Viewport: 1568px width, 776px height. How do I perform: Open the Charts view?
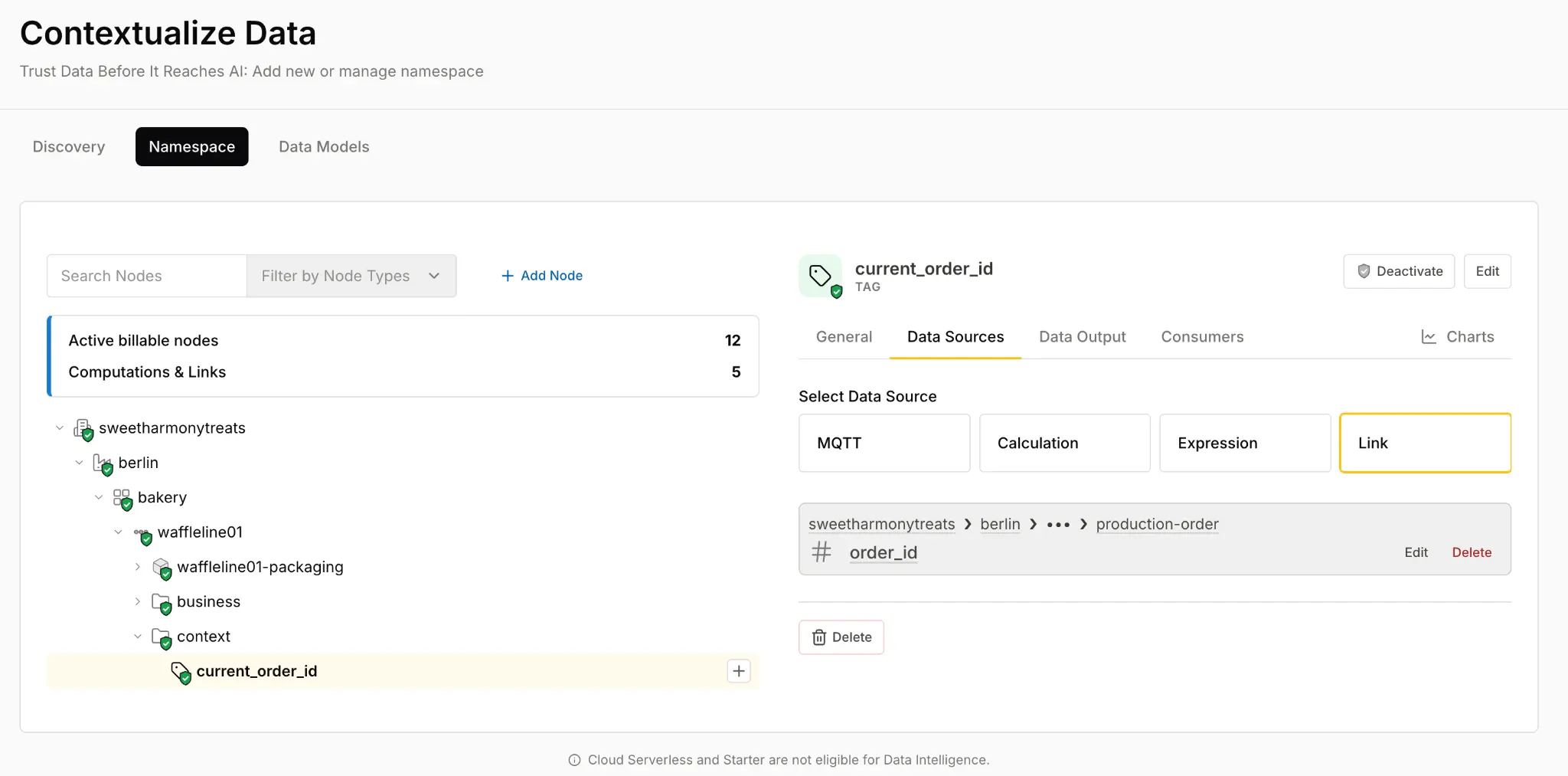[1458, 337]
